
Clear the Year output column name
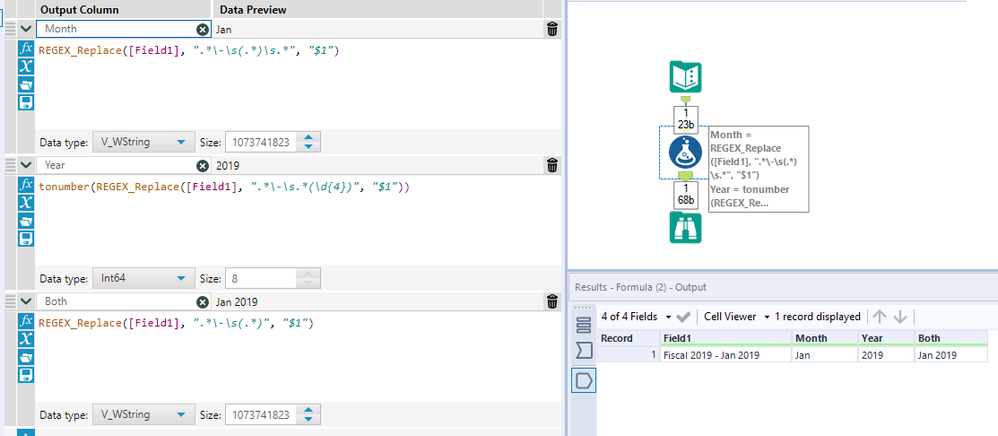202,165
